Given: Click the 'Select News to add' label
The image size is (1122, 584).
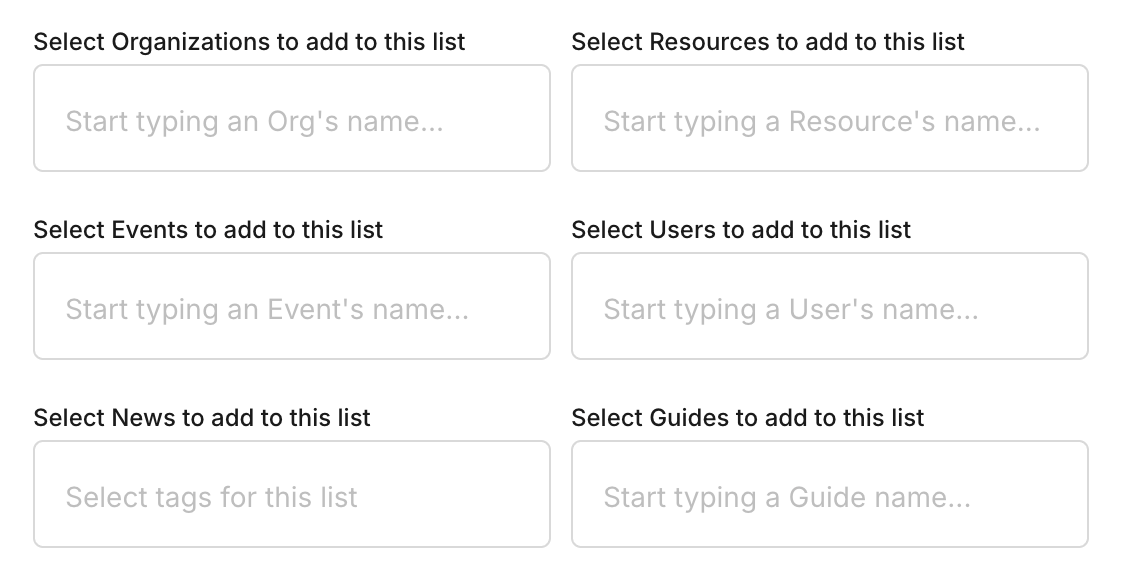Looking at the screenshot, I should 202,418.
